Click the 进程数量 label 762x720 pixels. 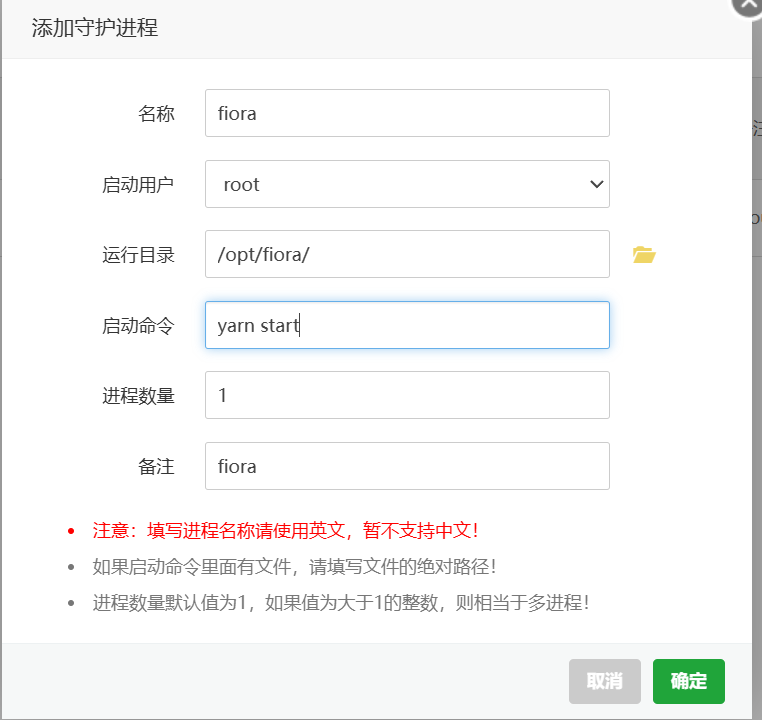coord(138,396)
